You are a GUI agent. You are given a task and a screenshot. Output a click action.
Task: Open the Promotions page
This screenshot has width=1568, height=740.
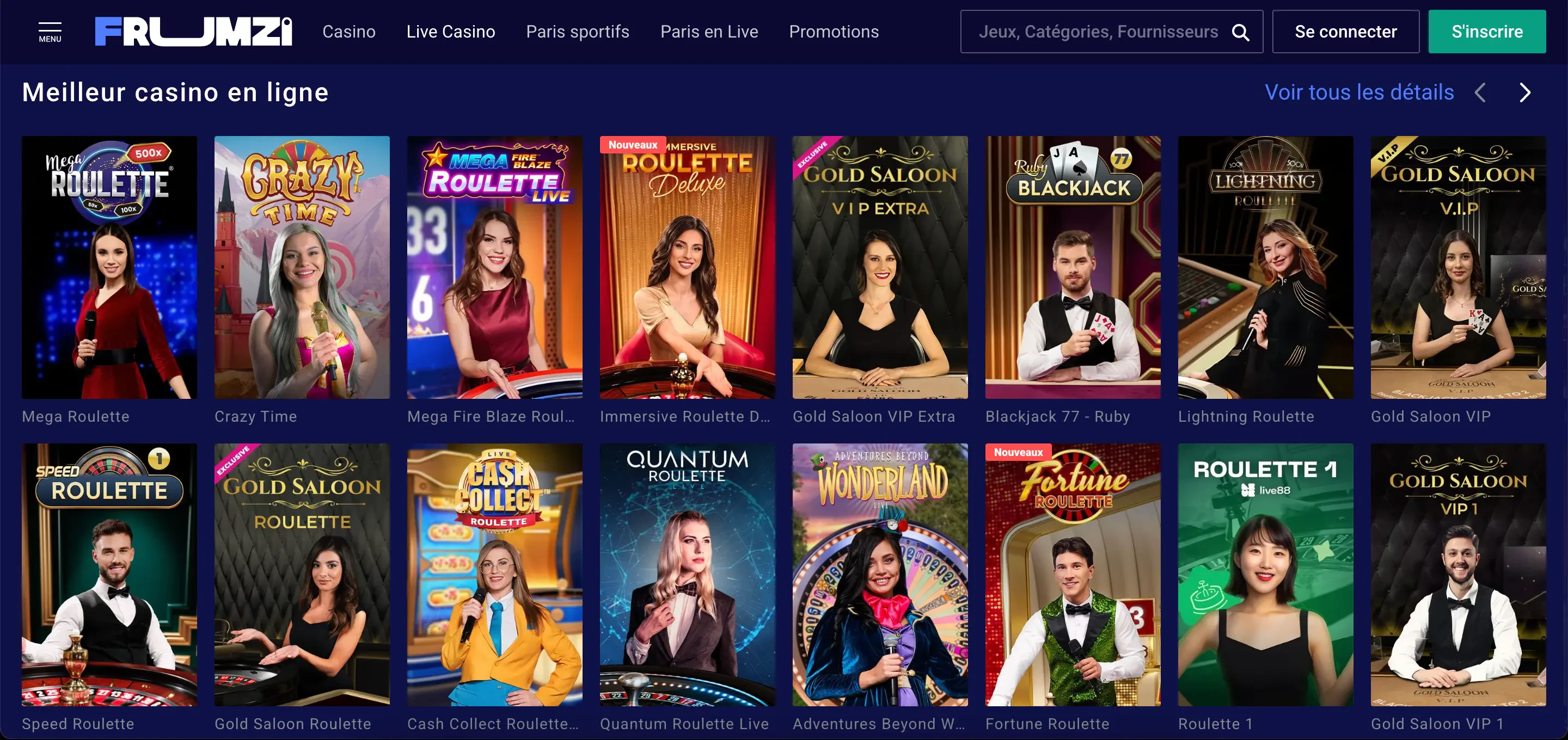834,32
